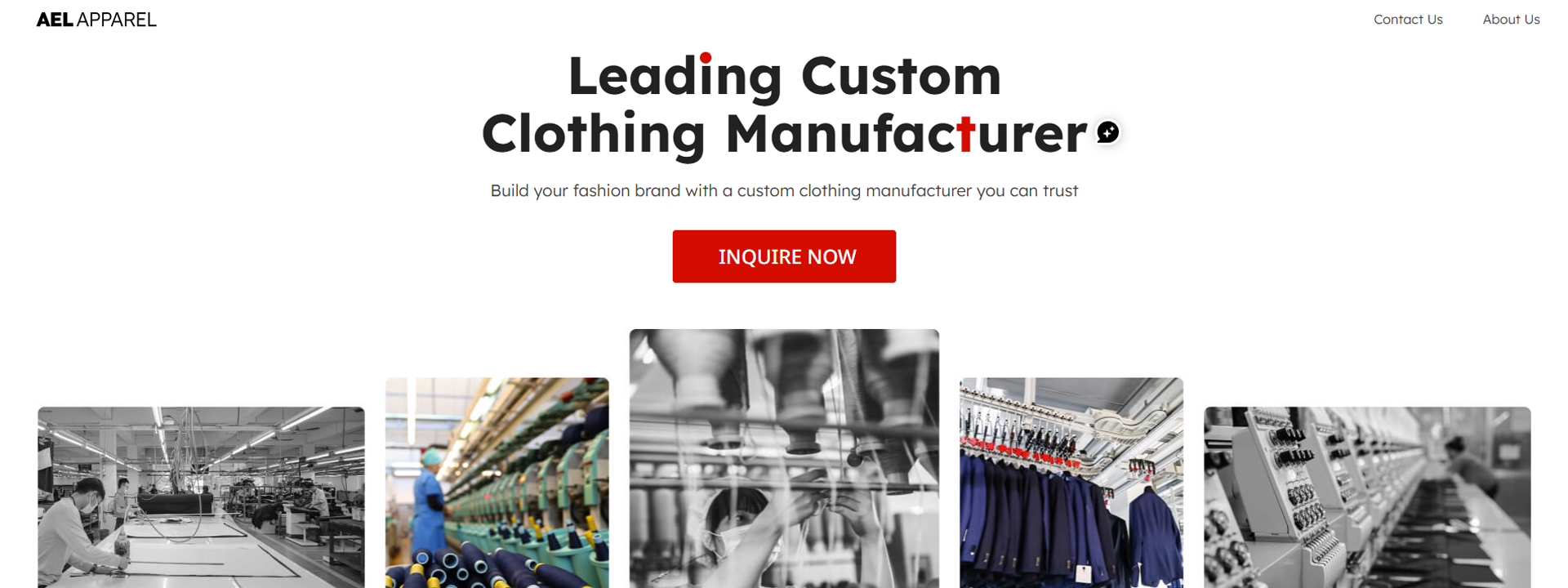This screenshot has width=1568, height=588.
Task: Click the red INQUIRE NOW button
Action: [x=784, y=256]
